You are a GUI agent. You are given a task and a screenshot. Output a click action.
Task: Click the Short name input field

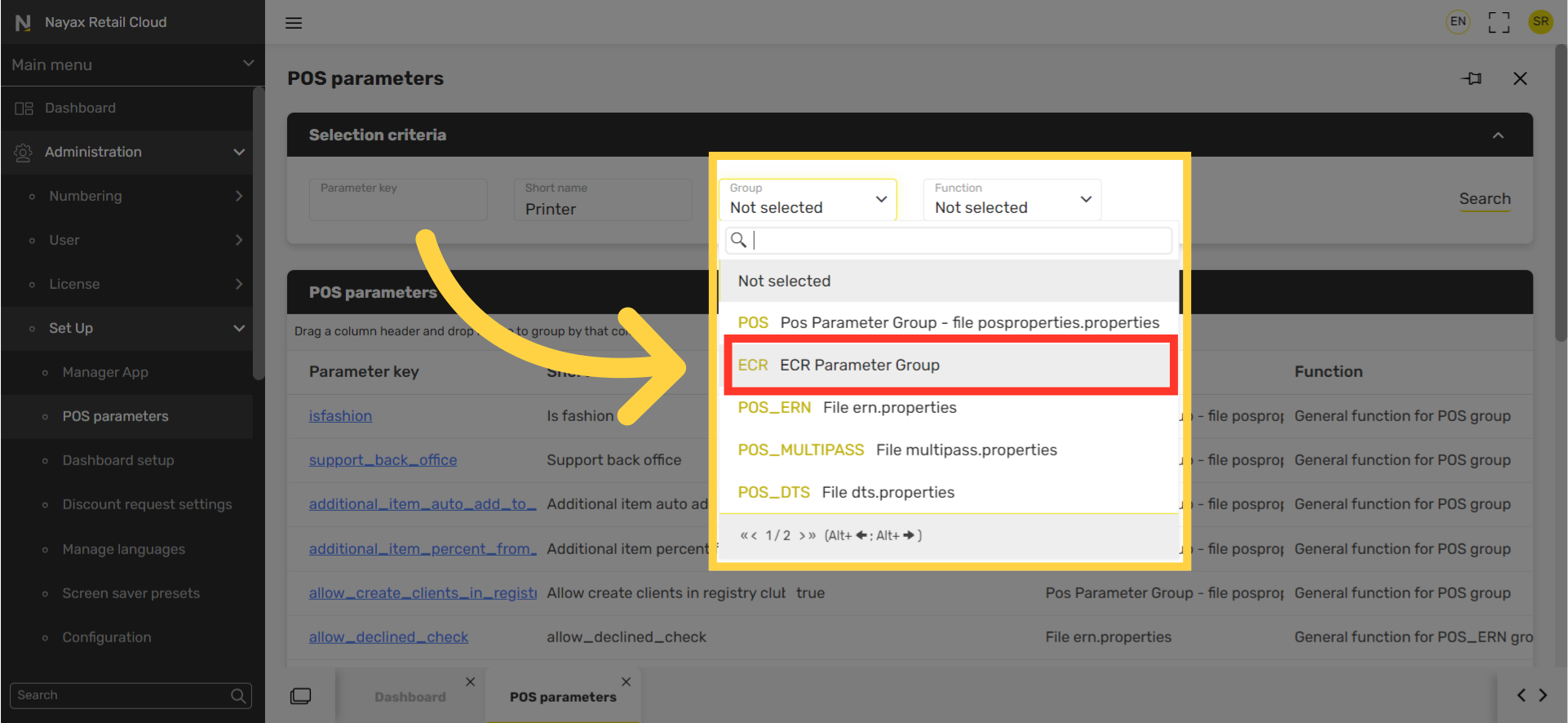[x=602, y=209]
